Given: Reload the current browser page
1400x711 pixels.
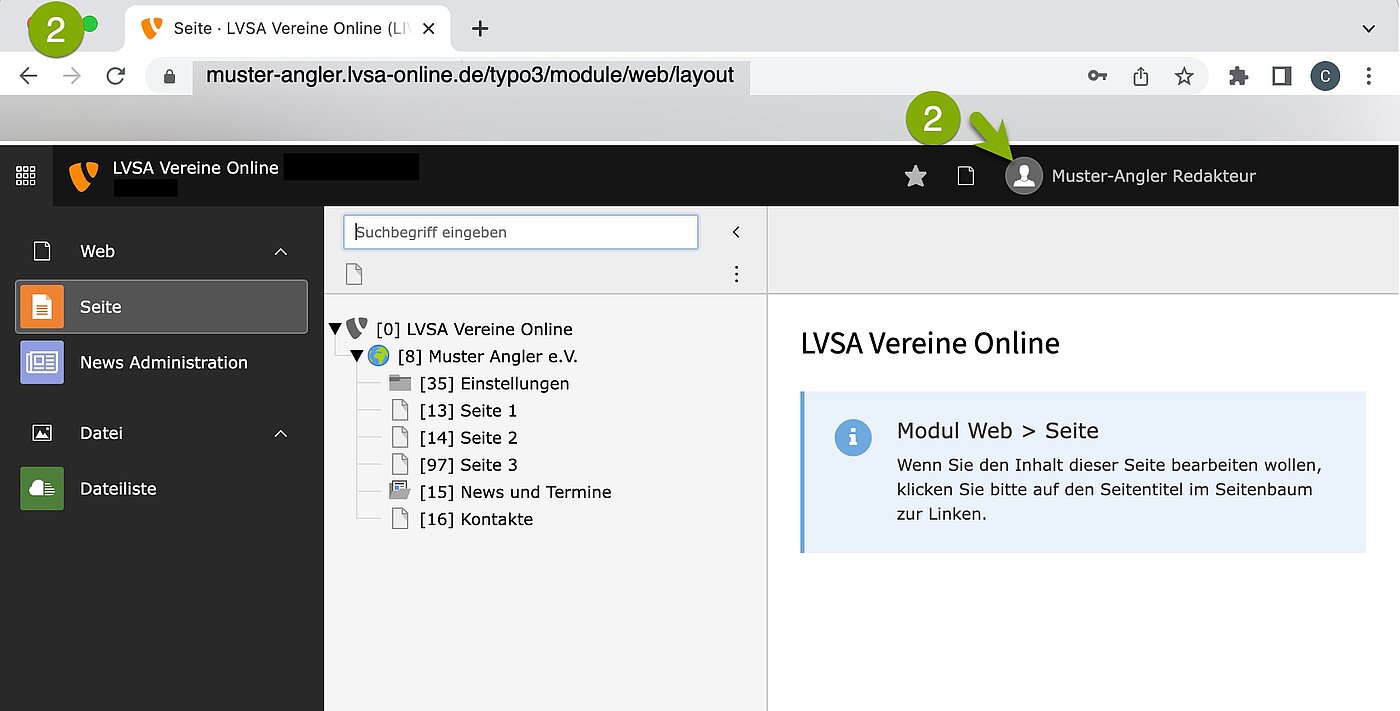Looking at the screenshot, I should click(x=116, y=76).
